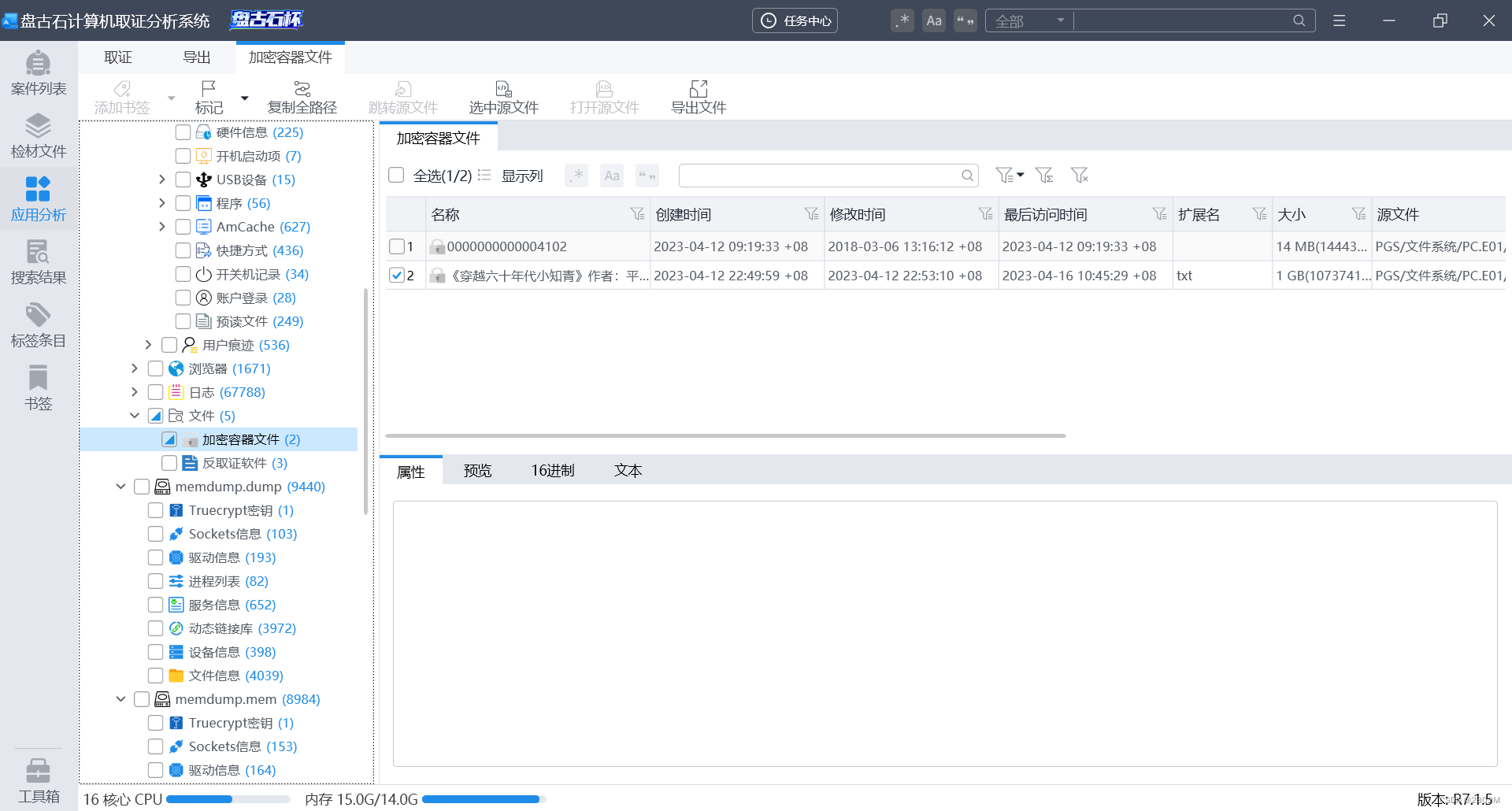Check the USB设备 (15) checkbox
This screenshot has width=1512, height=811.
pyautogui.click(x=183, y=180)
